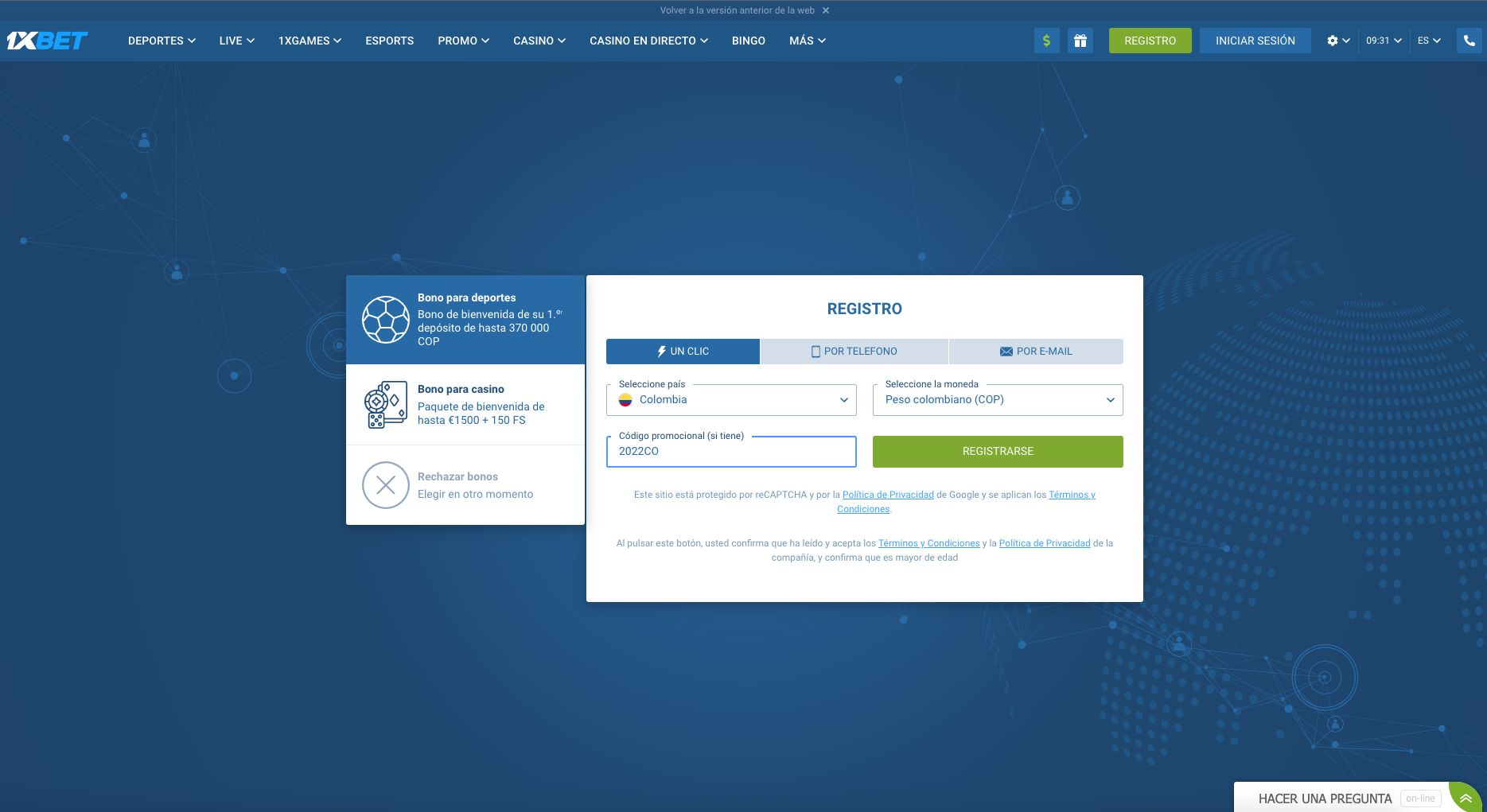Click the green REGISTRO header button
The image size is (1487, 812).
coord(1150,41)
